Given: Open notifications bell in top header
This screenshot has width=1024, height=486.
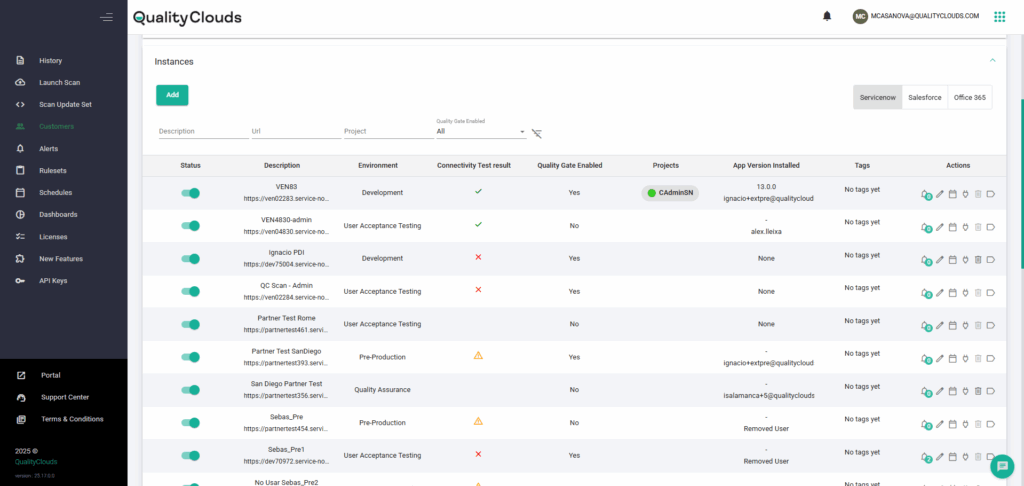Looking at the screenshot, I should pyautogui.click(x=827, y=16).
